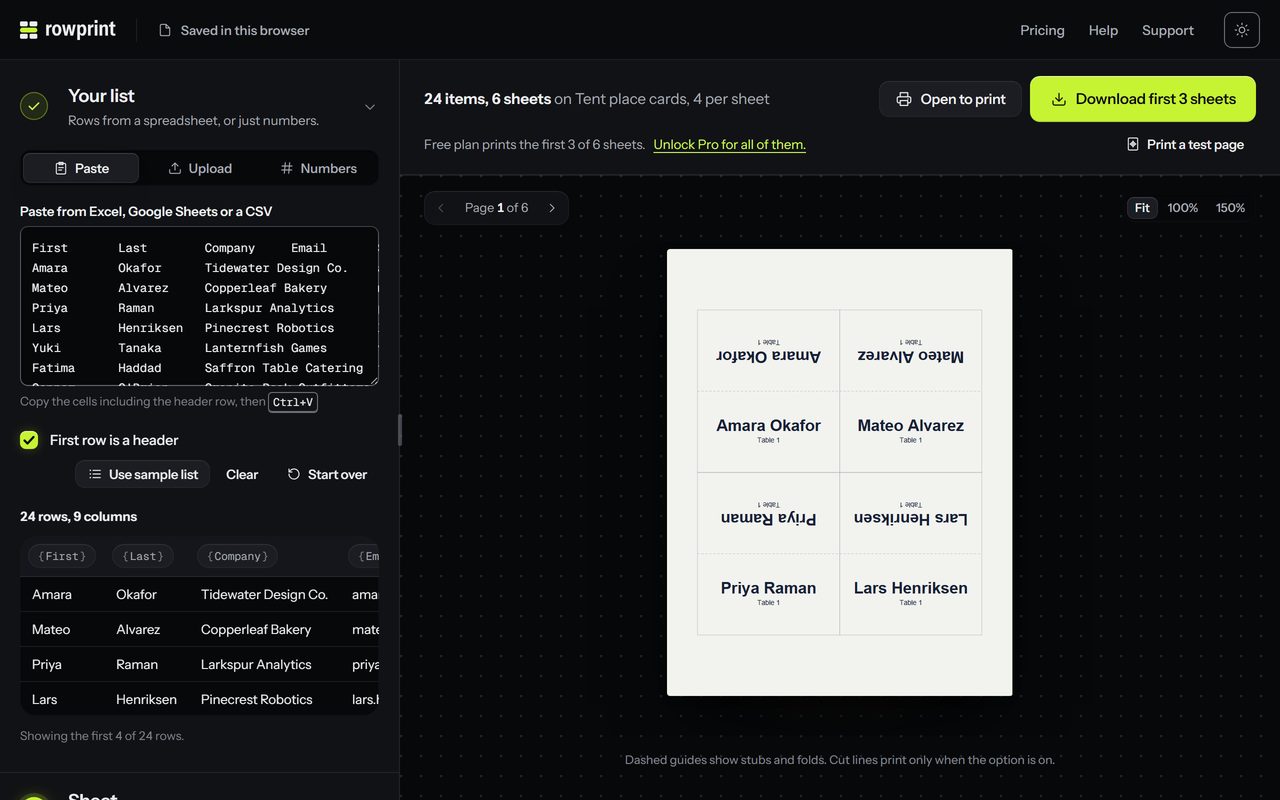1280x800 pixels.
Task: Click the Page 1 of 6 indicator
Action: click(497, 208)
